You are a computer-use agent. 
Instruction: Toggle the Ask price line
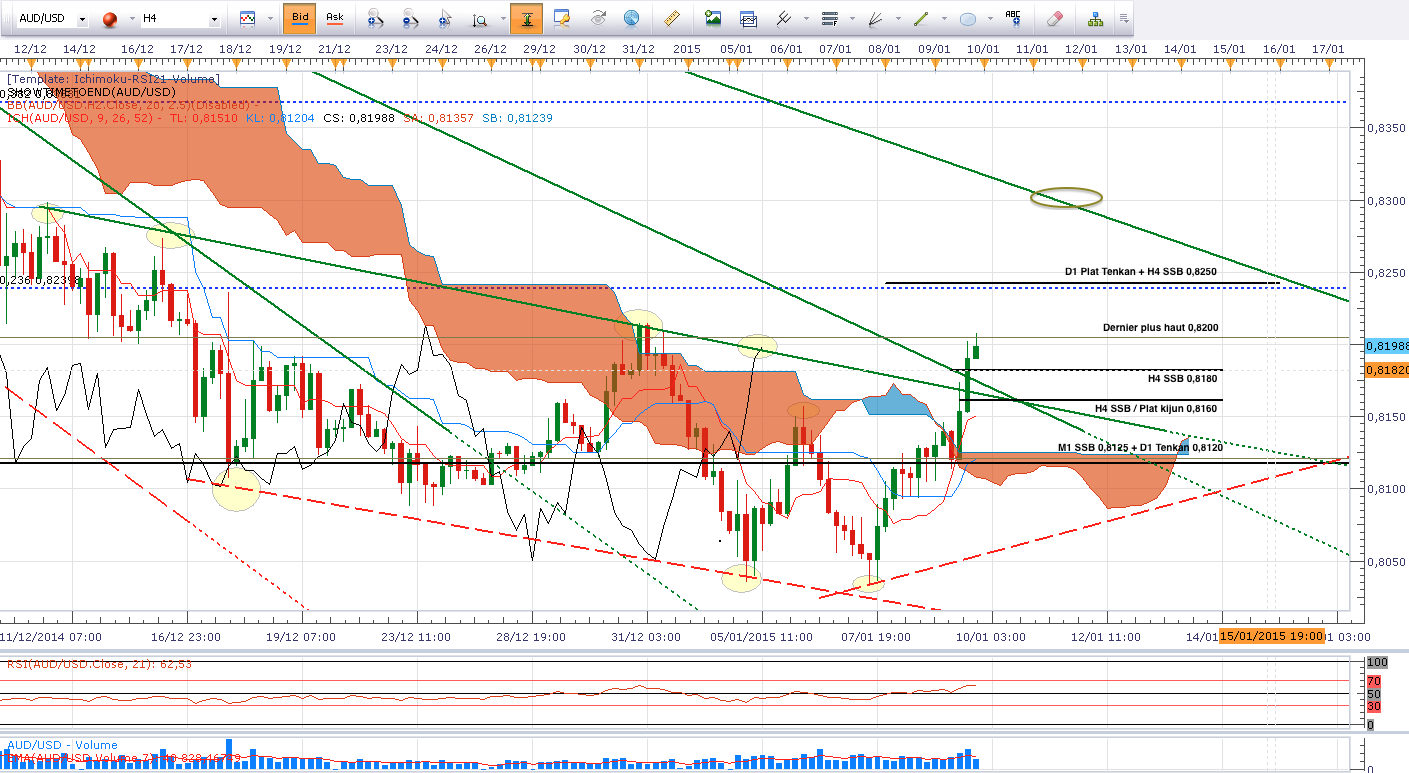click(335, 17)
